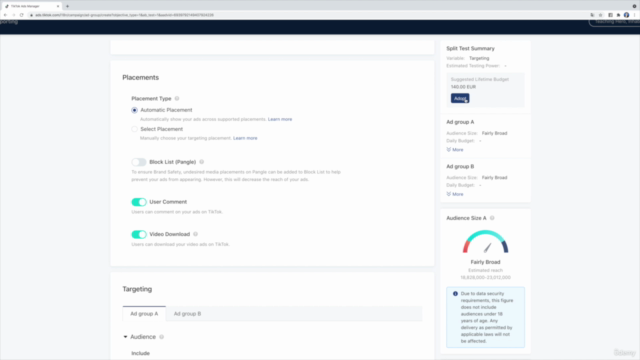This screenshot has width=640, height=360.
Task: Expand More details for Ad group A
Action: [455, 150]
